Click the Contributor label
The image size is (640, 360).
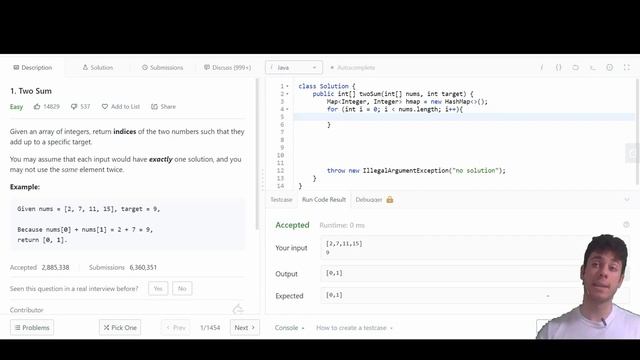point(27,310)
